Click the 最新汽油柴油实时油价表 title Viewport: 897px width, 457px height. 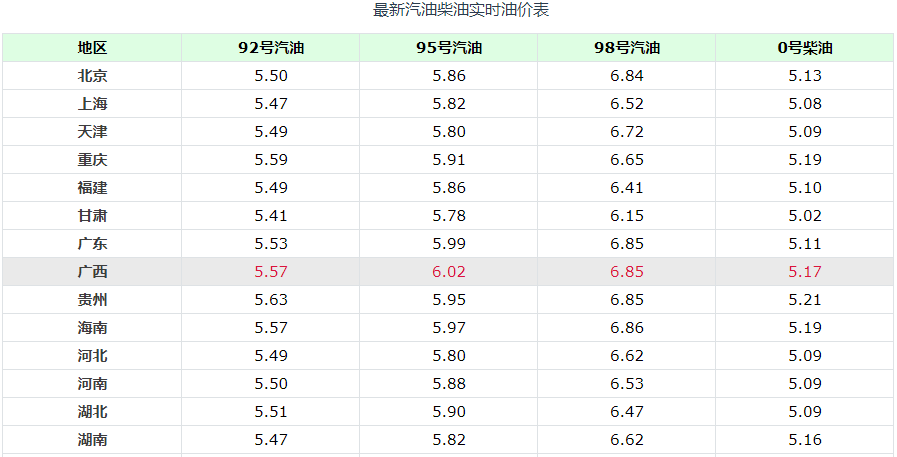(x=461, y=10)
